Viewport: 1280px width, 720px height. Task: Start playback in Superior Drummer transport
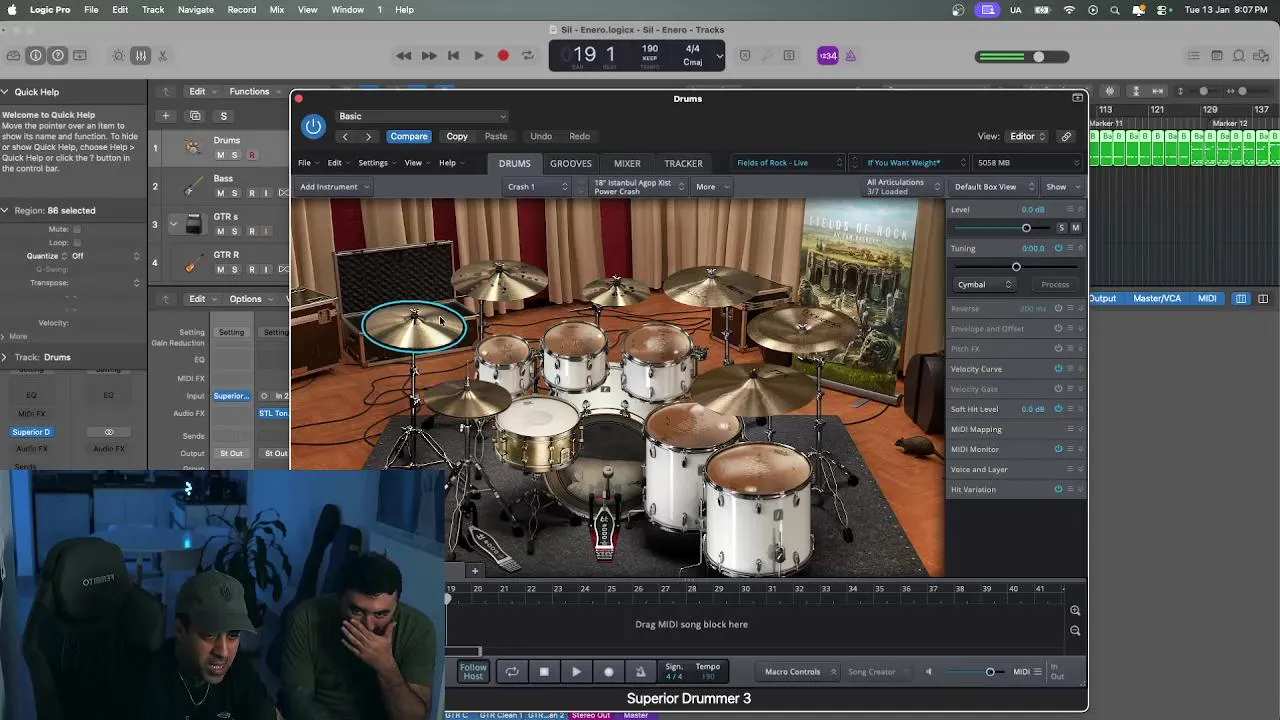576,672
